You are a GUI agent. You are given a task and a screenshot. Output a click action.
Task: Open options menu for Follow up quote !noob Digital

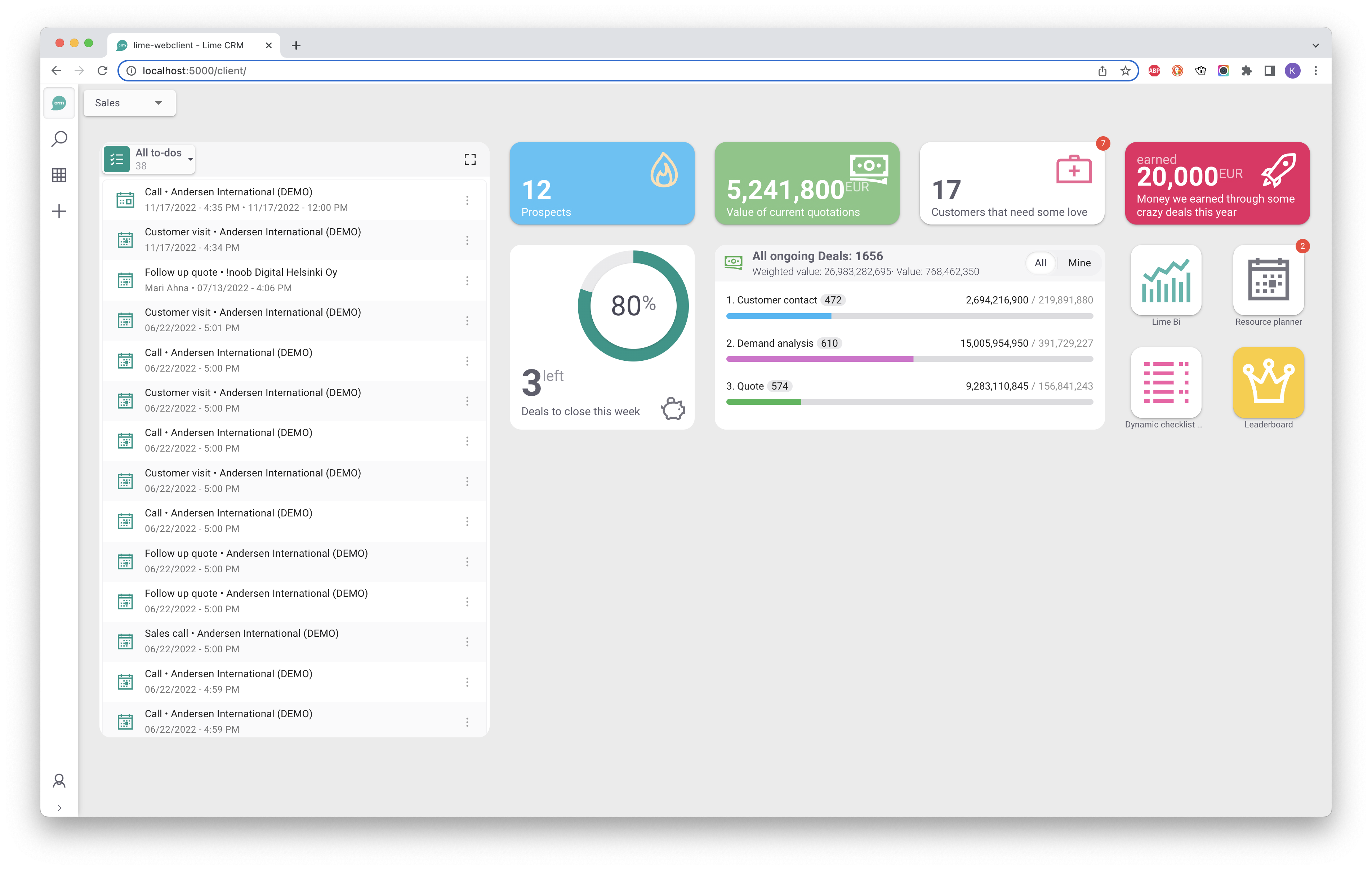click(x=467, y=280)
